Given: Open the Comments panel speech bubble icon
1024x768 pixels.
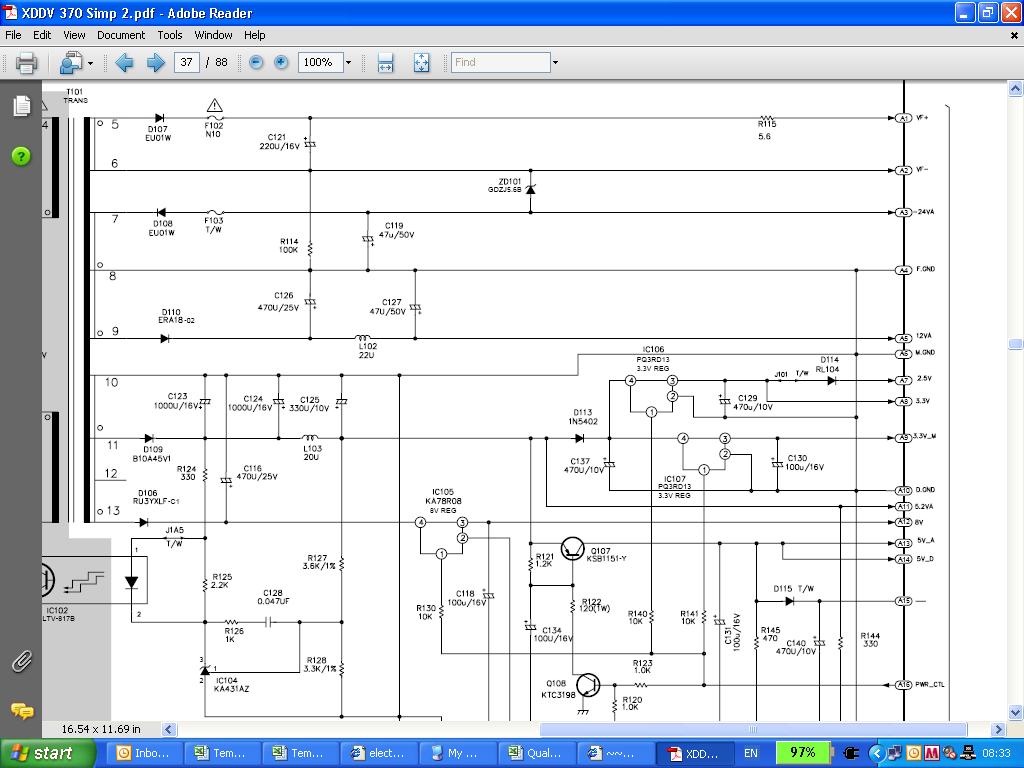Looking at the screenshot, I should click(22, 711).
